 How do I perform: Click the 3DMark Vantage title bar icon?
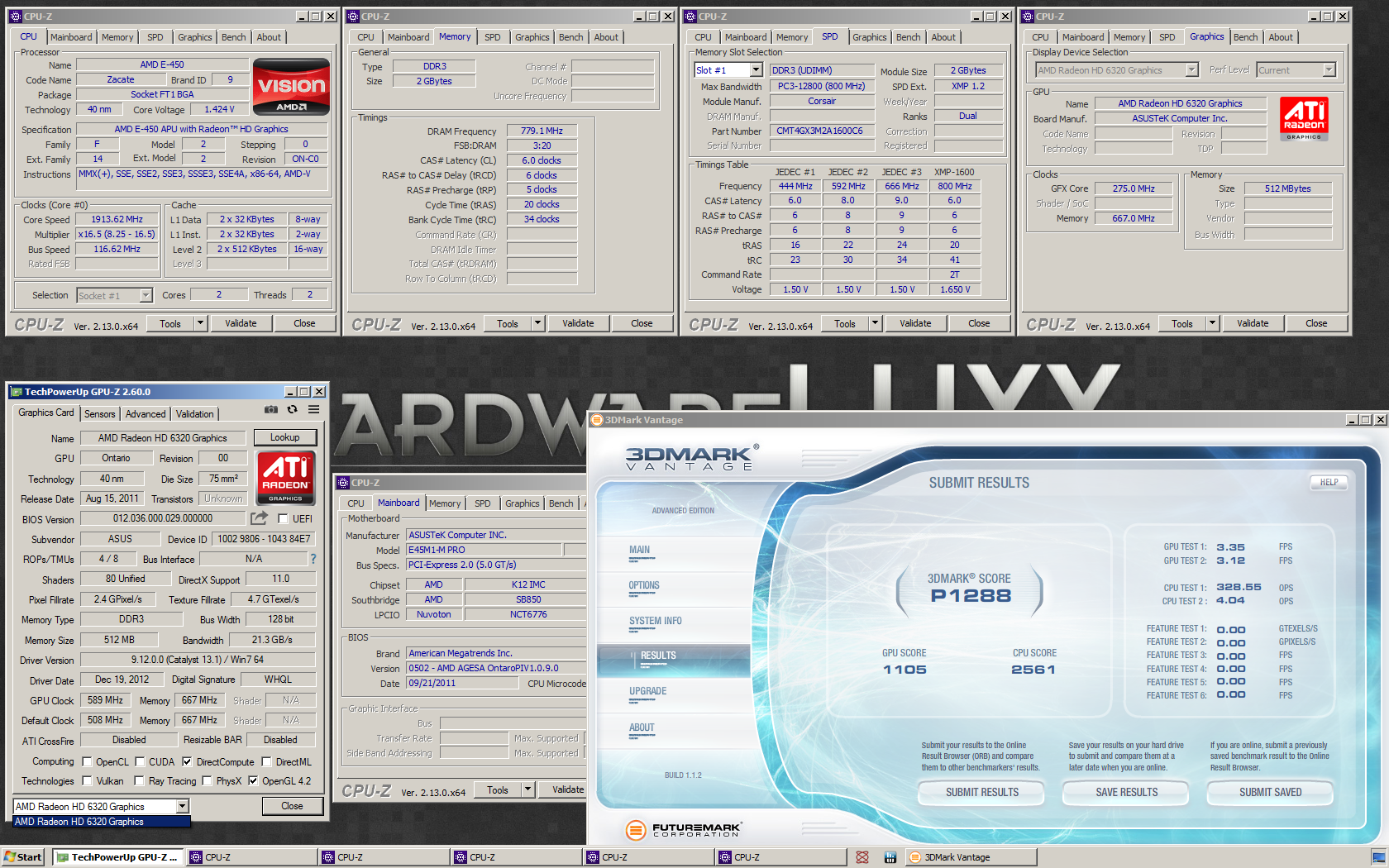click(596, 420)
